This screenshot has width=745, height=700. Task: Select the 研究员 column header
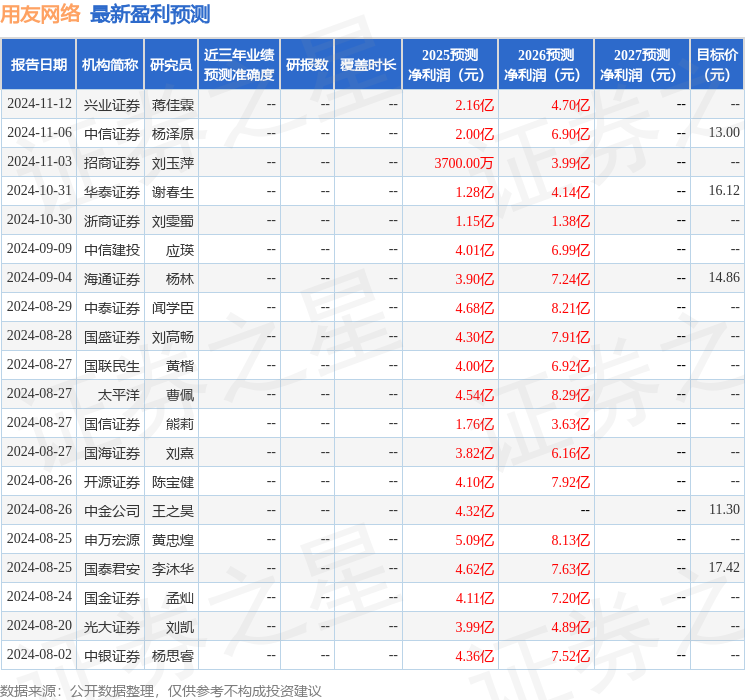[171, 65]
